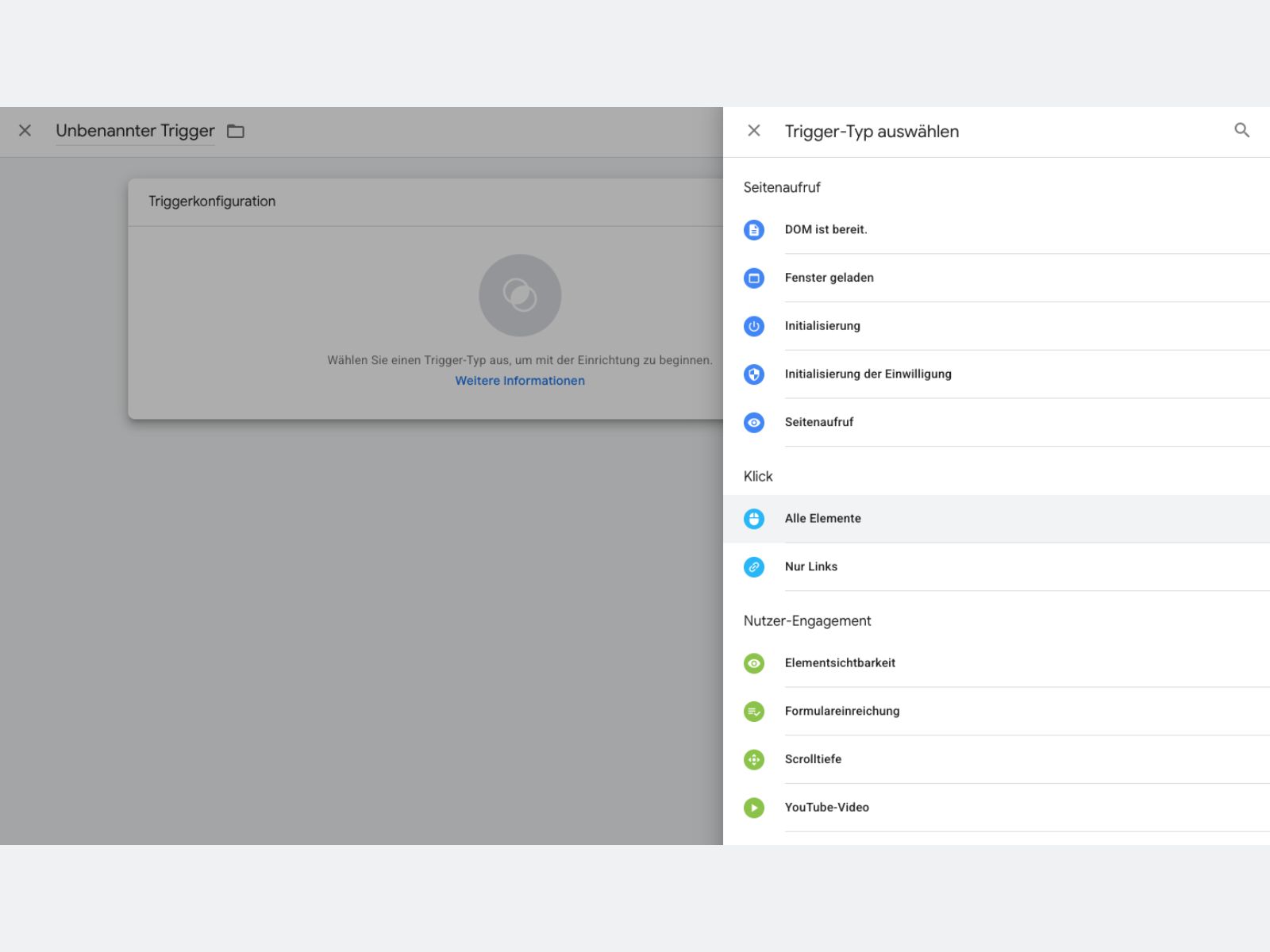Click the Triggerkonfiguration card header

(425, 202)
